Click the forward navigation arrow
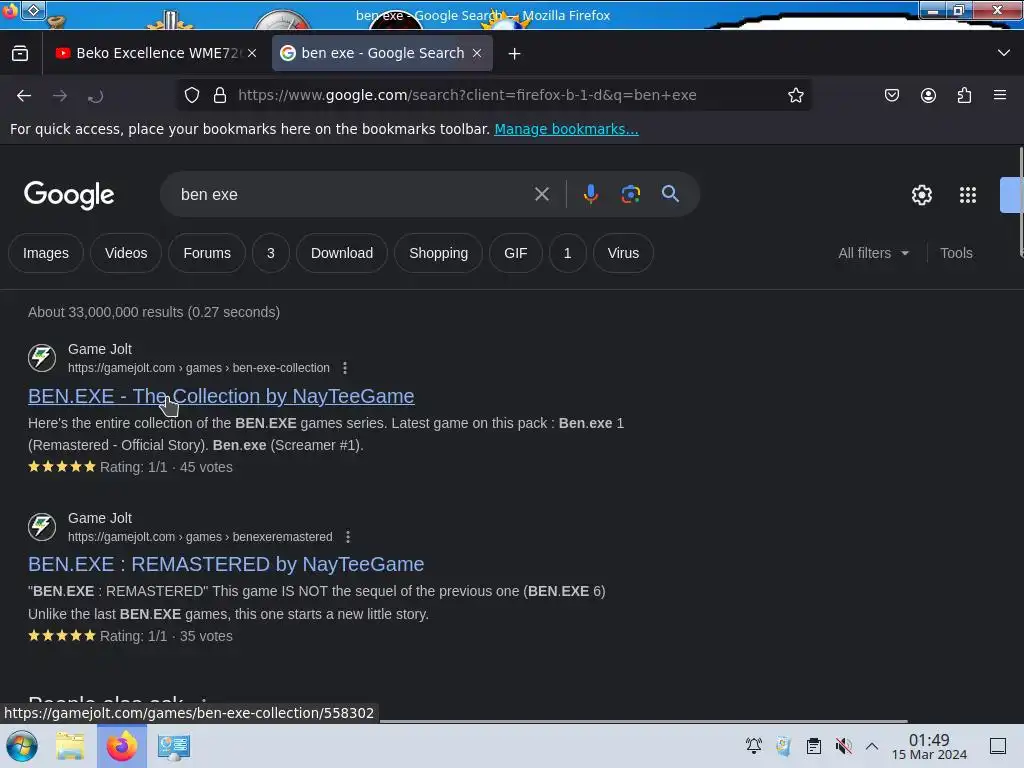1024x768 pixels. click(x=60, y=96)
